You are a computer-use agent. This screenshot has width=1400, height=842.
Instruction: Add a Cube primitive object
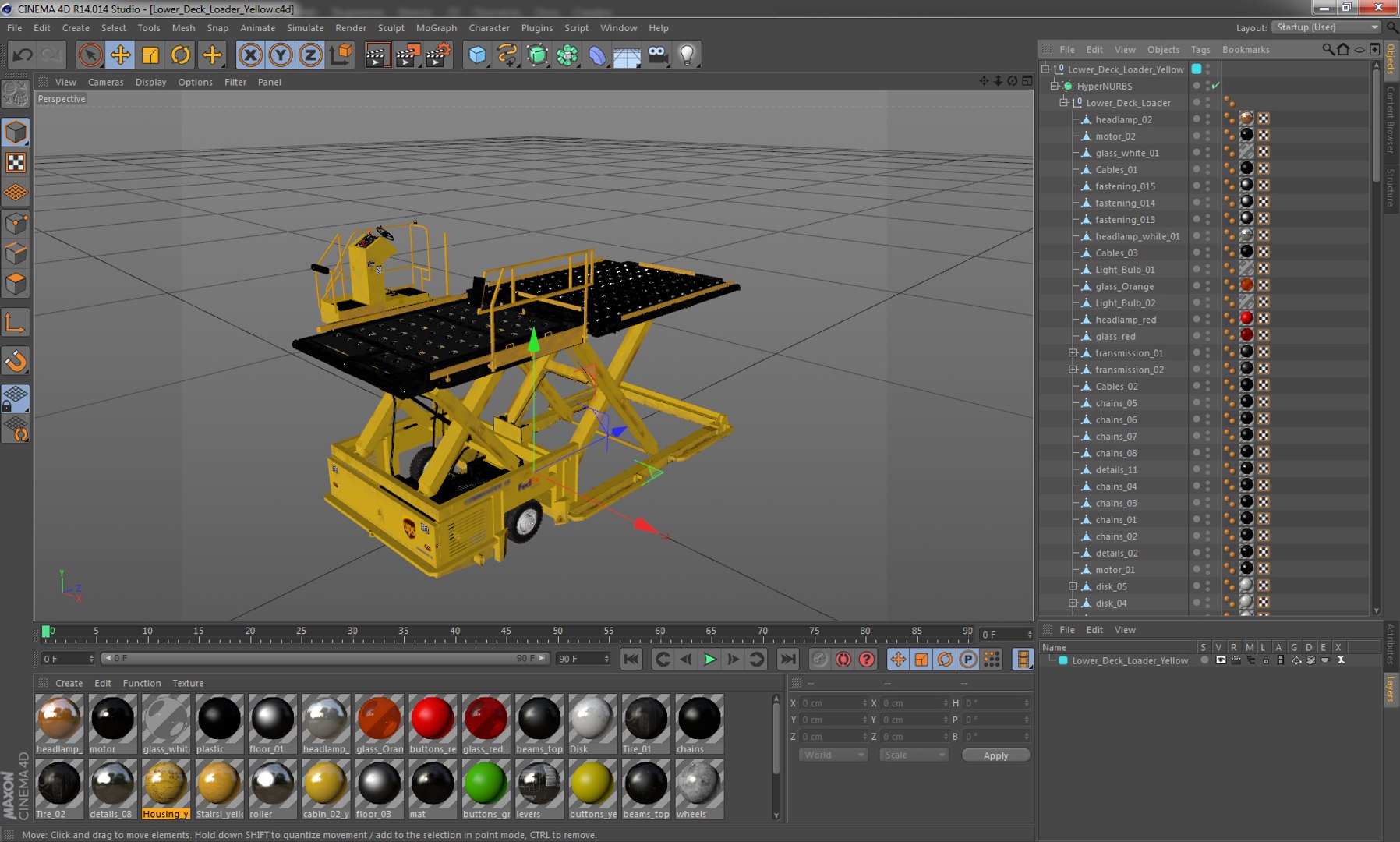[x=477, y=55]
